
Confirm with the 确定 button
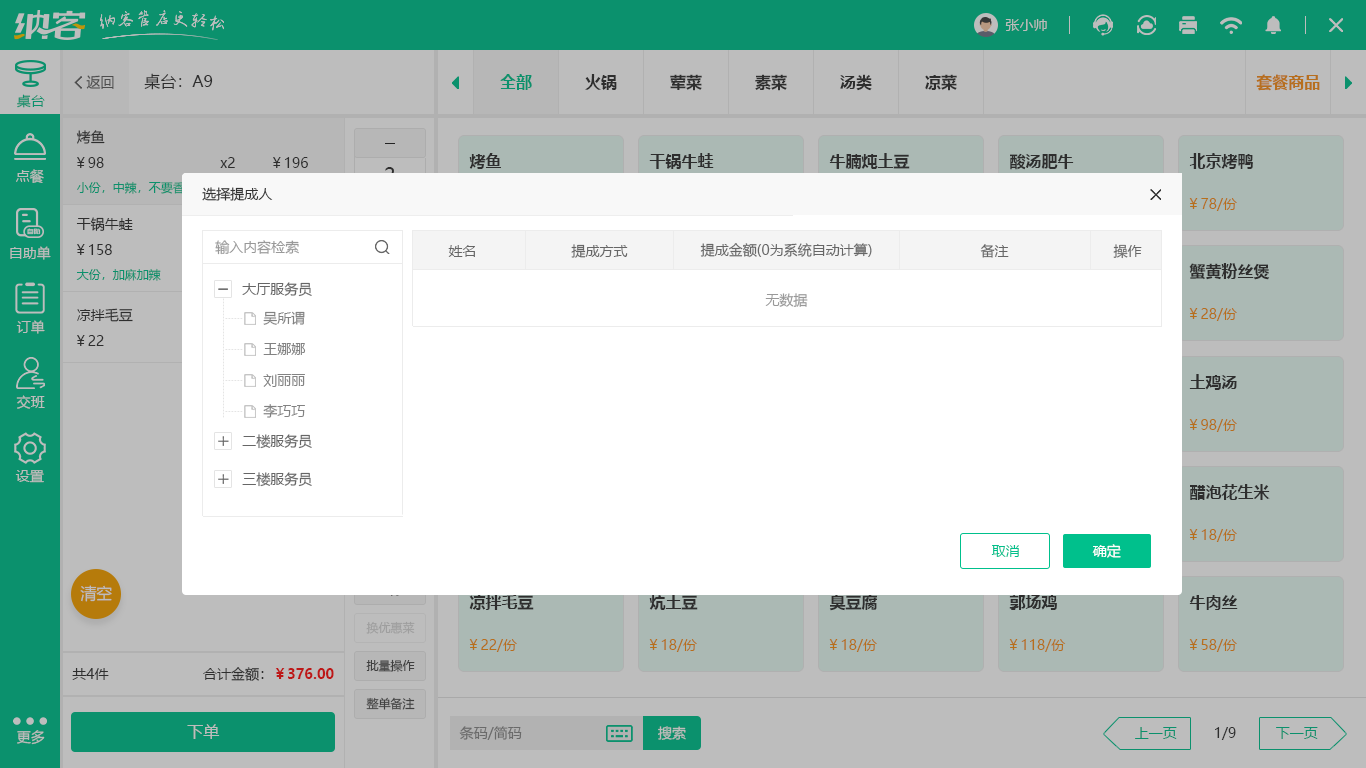(1106, 550)
